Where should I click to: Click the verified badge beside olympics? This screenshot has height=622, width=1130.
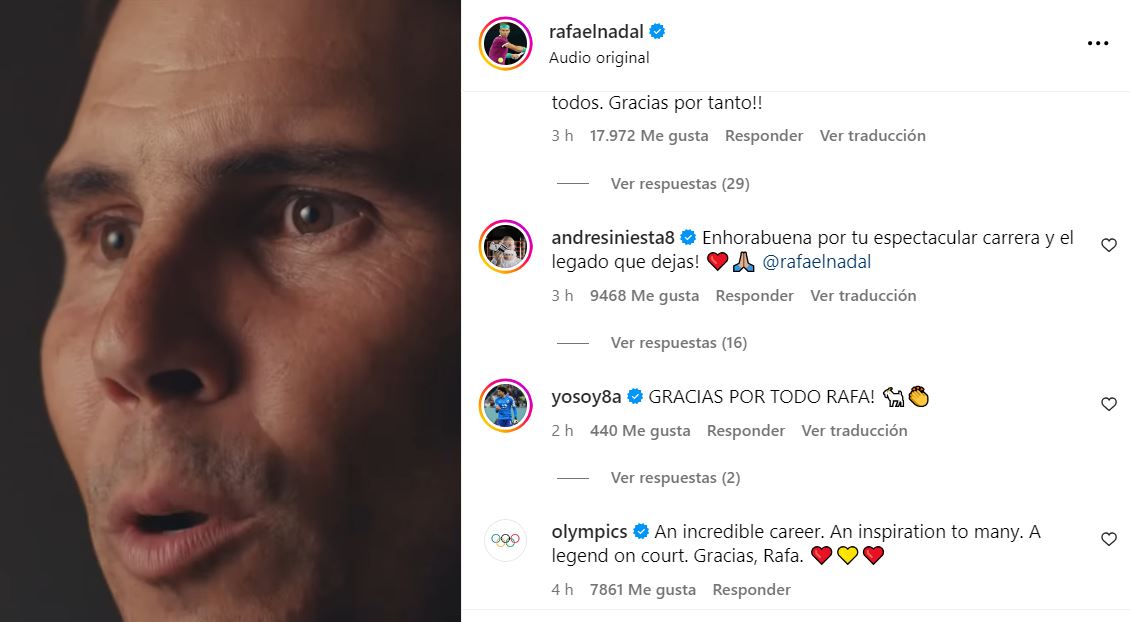(641, 532)
